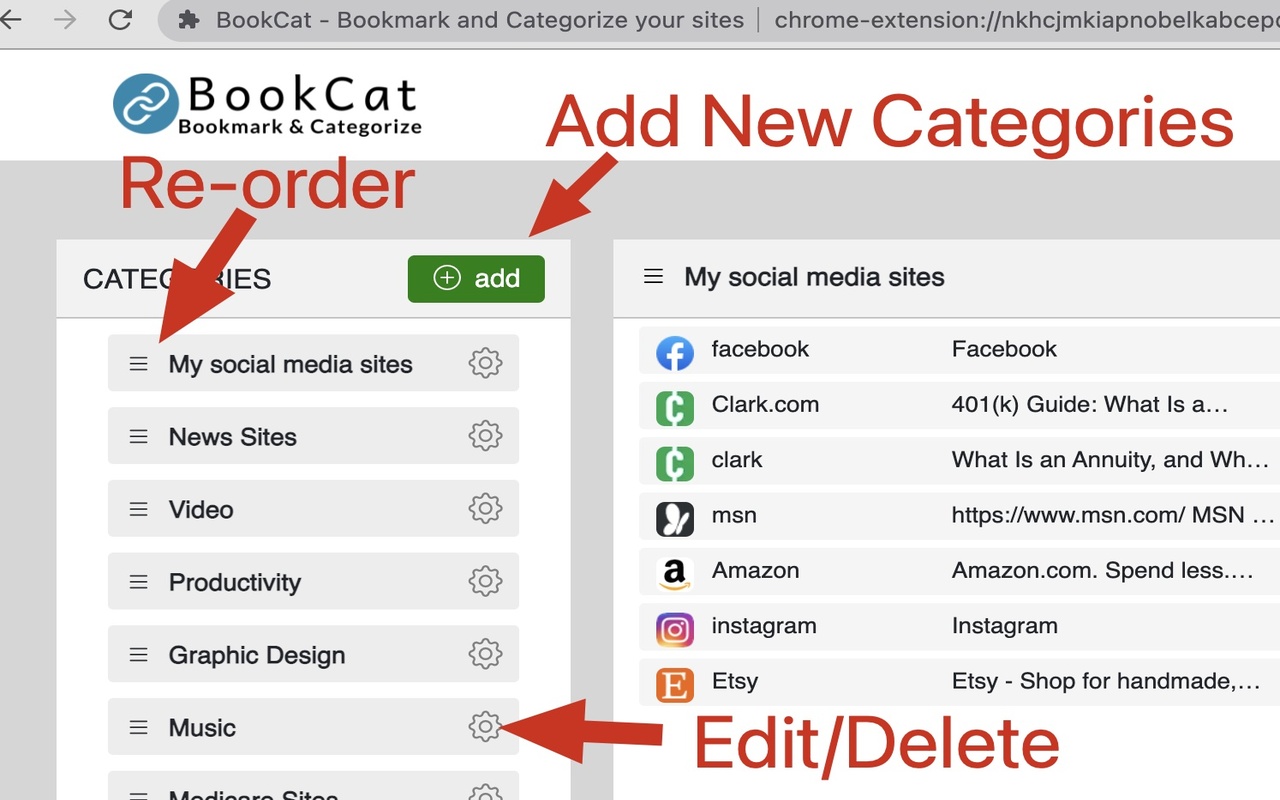Open the Video category settings gear
This screenshot has width=1280, height=800.
[x=486, y=508]
